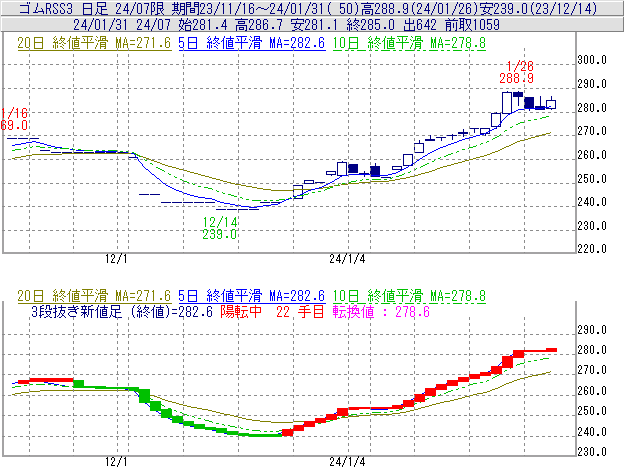624x475 pixels.
Task: Click the upper 20日 終値平滑 MA=271.6 legend
Action: point(94,43)
